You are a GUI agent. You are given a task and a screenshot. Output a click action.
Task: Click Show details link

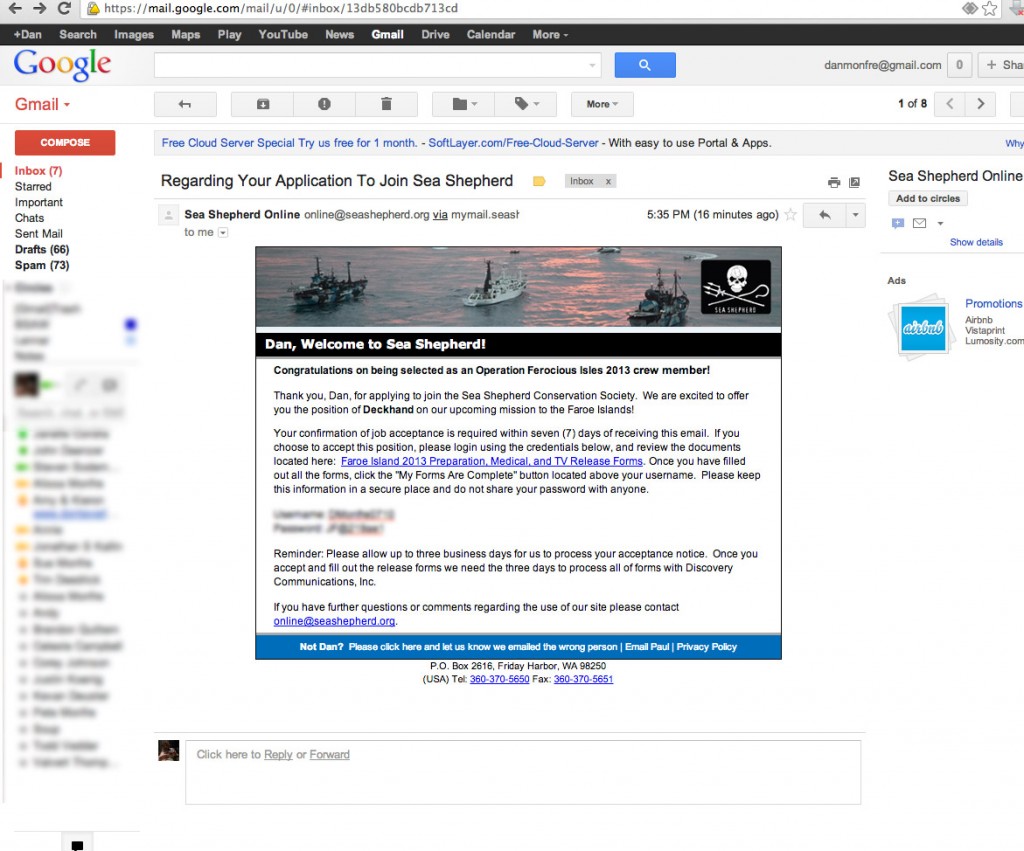(976, 242)
